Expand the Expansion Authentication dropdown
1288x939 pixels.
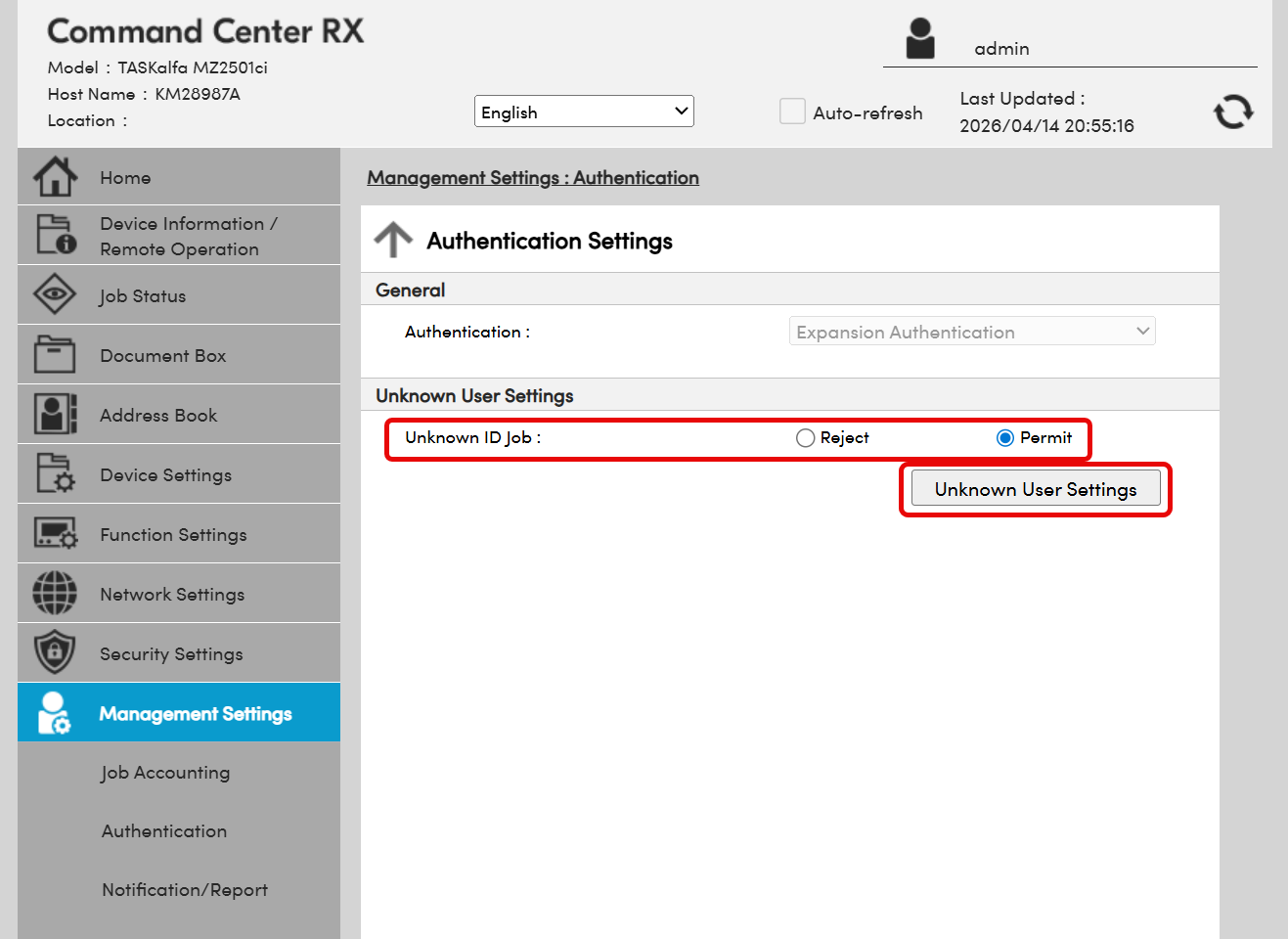point(971,332)
